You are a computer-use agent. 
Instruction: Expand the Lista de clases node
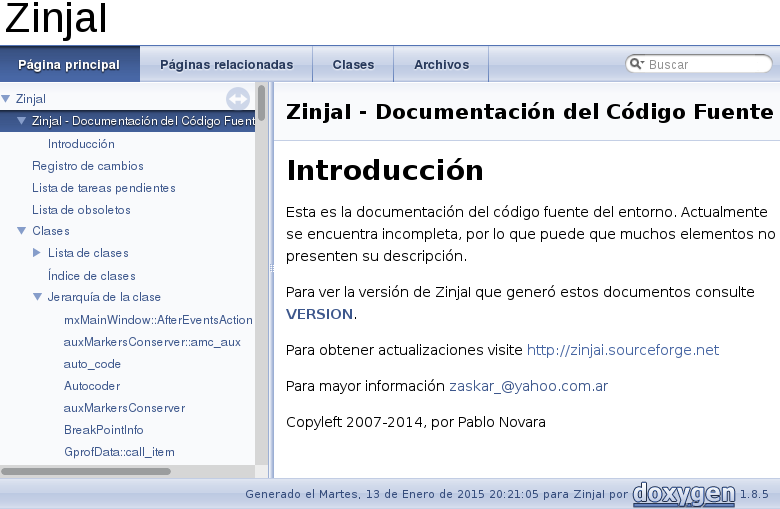(x=37, y=252)
